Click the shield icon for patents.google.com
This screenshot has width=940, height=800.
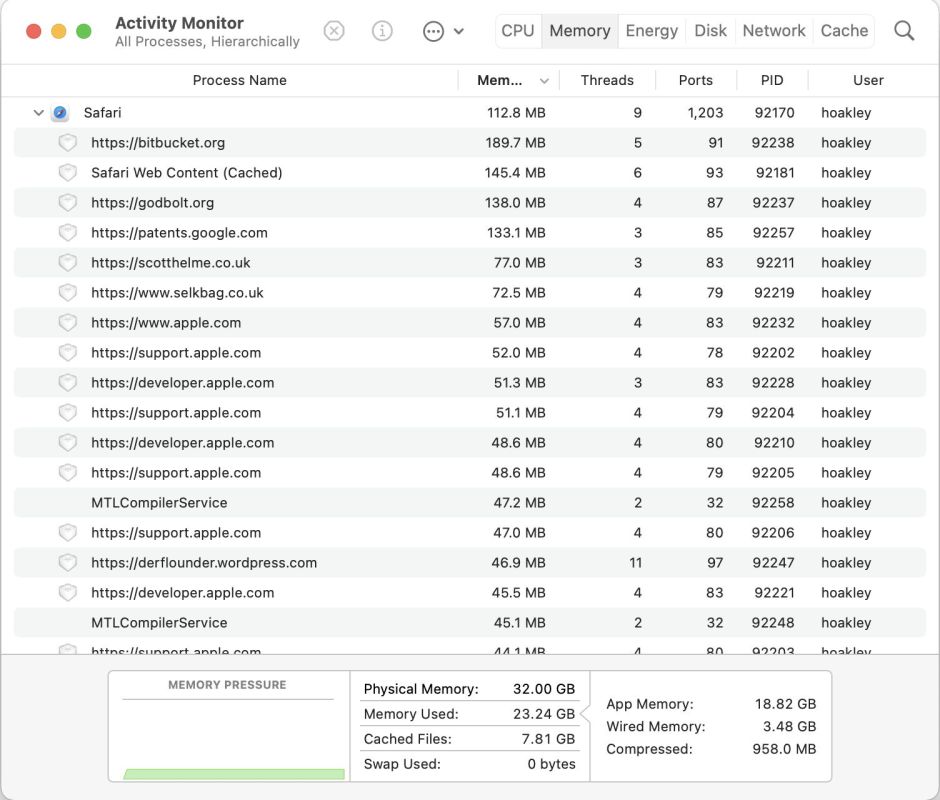point(67,233)
